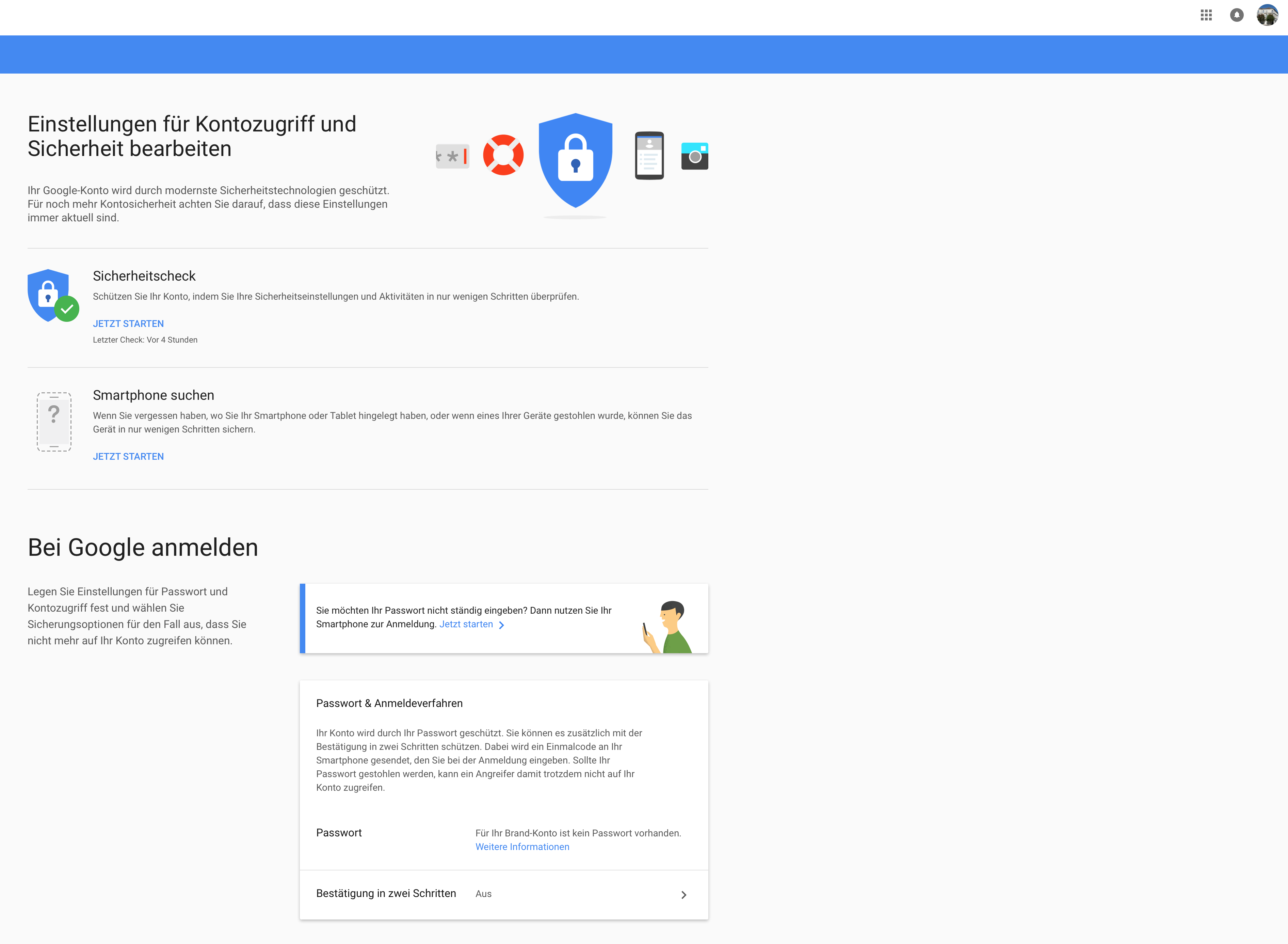Click the Sicherheitscheck heading

tap(144, 276)
